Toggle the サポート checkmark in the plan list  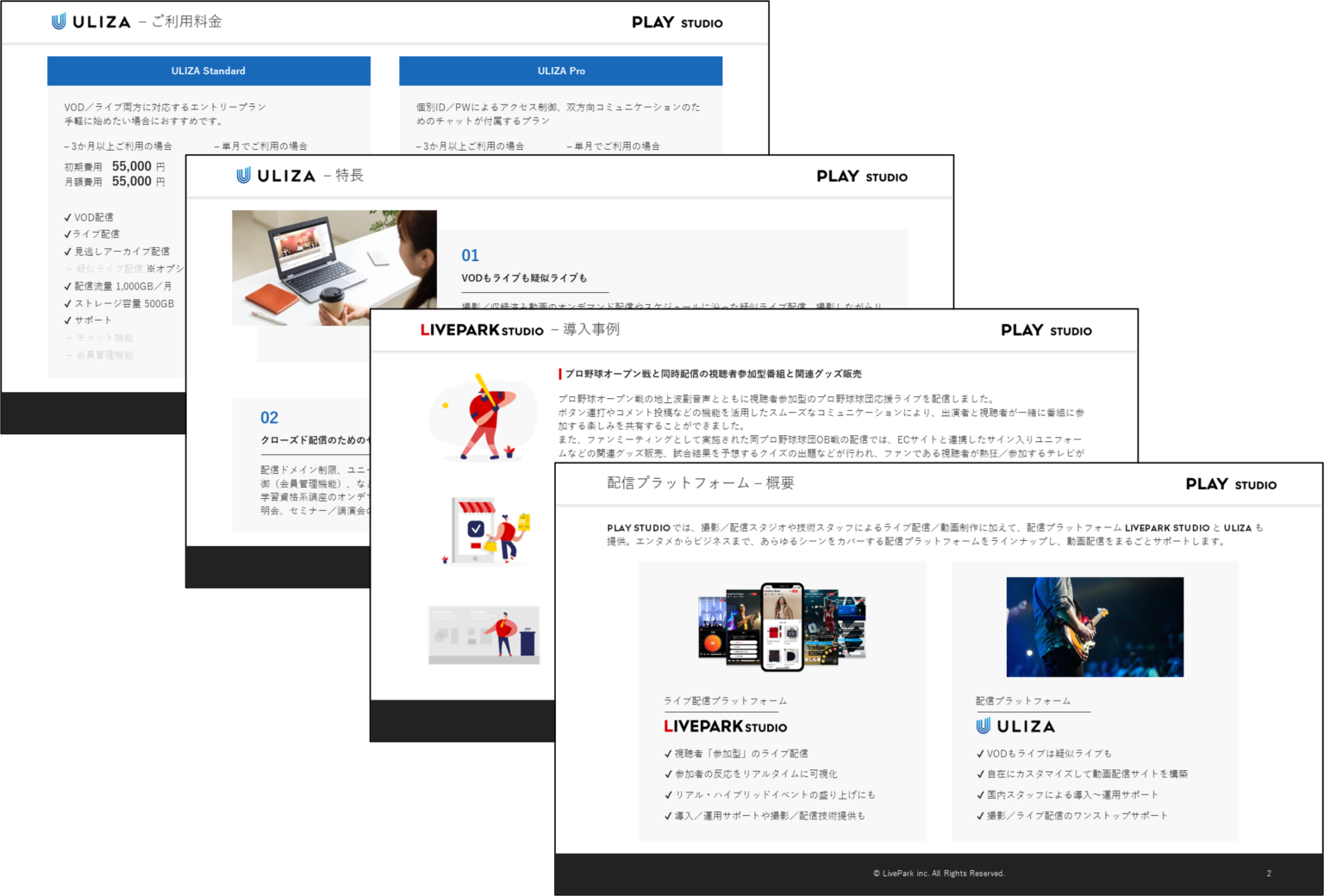click(68, 320)
